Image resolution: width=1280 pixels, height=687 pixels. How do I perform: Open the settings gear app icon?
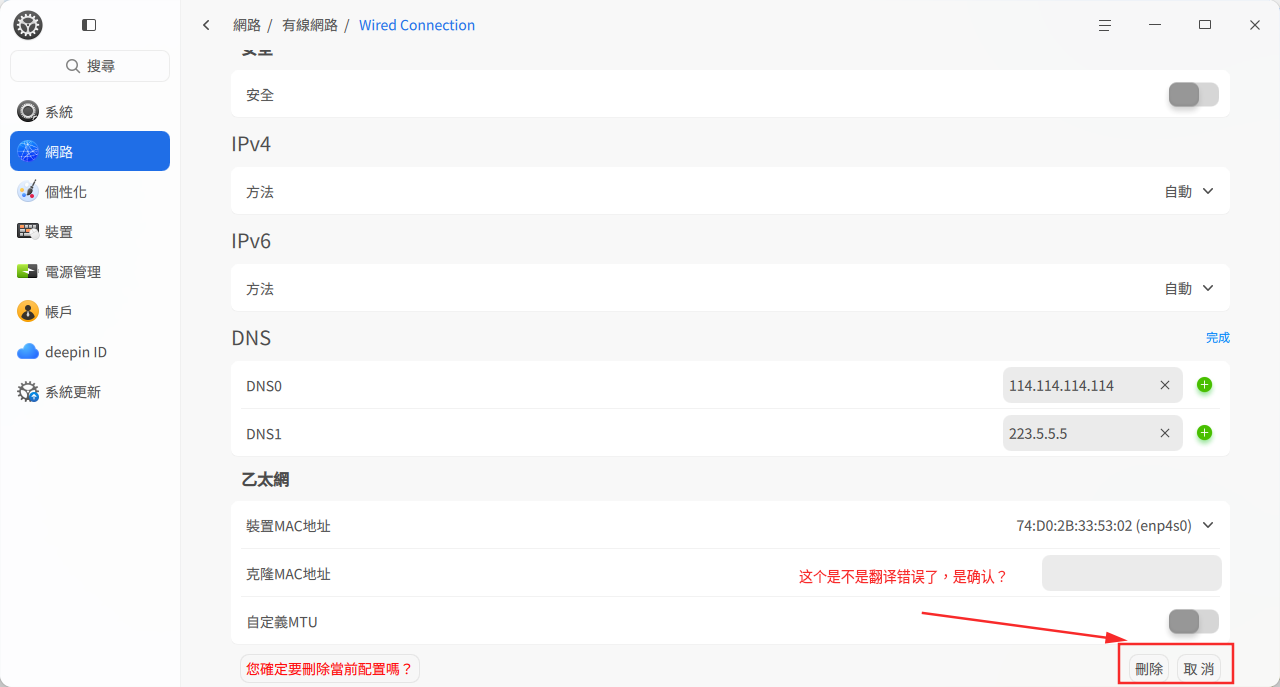pos(28,25)
